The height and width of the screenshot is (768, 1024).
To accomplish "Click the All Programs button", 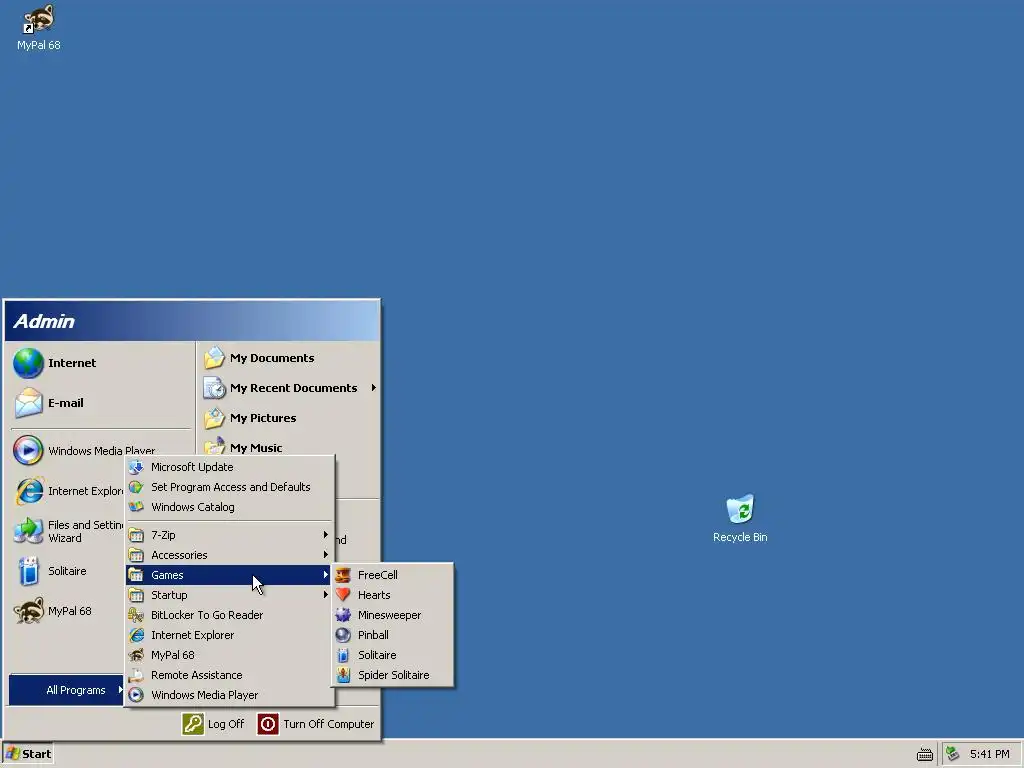I will pyautogui.click(x=67, y=690).
